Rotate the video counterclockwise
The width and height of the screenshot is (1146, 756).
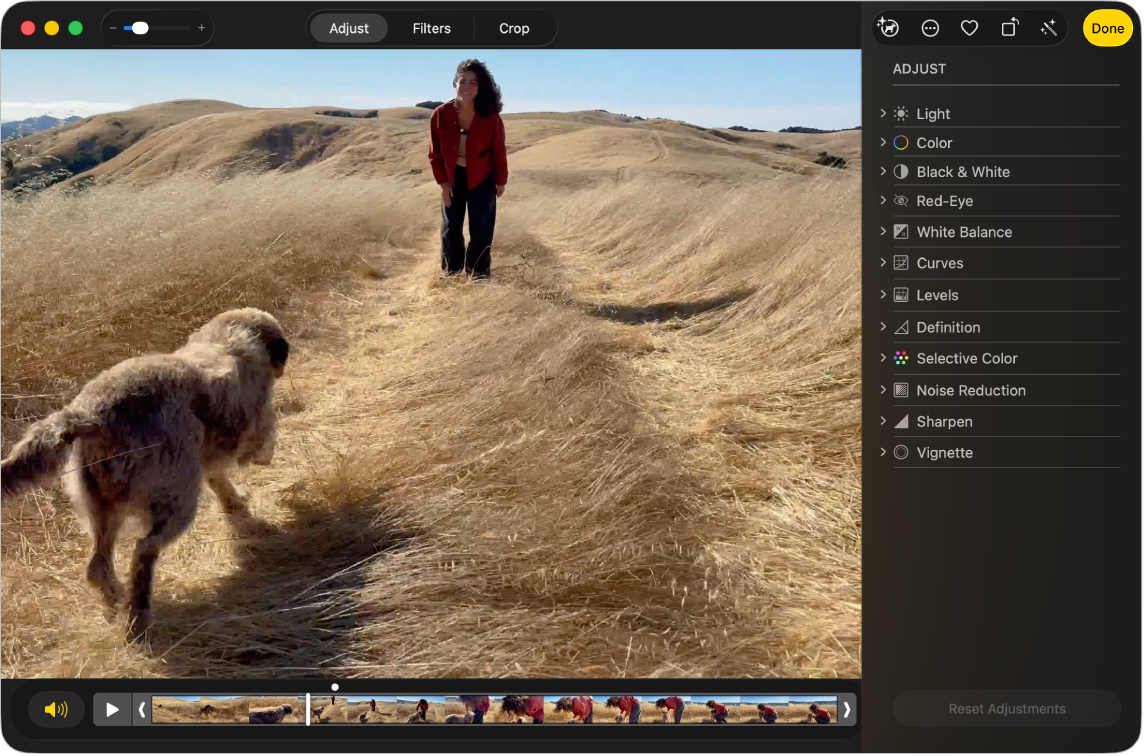[x=1008, y=27]
